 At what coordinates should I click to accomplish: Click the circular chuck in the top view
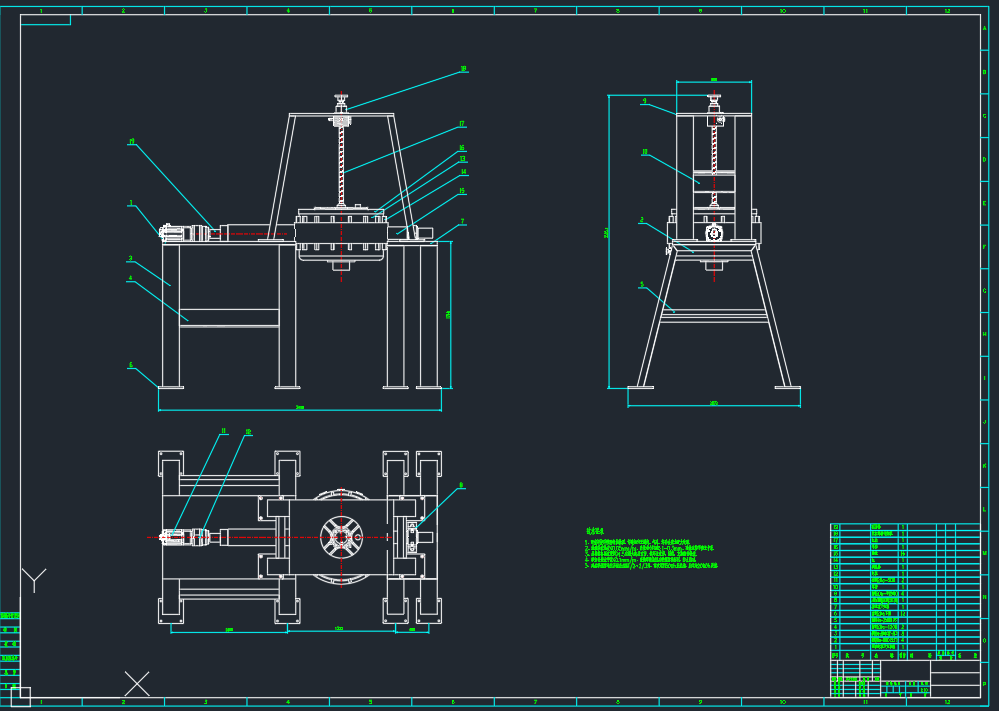click(x=341, y=537)
